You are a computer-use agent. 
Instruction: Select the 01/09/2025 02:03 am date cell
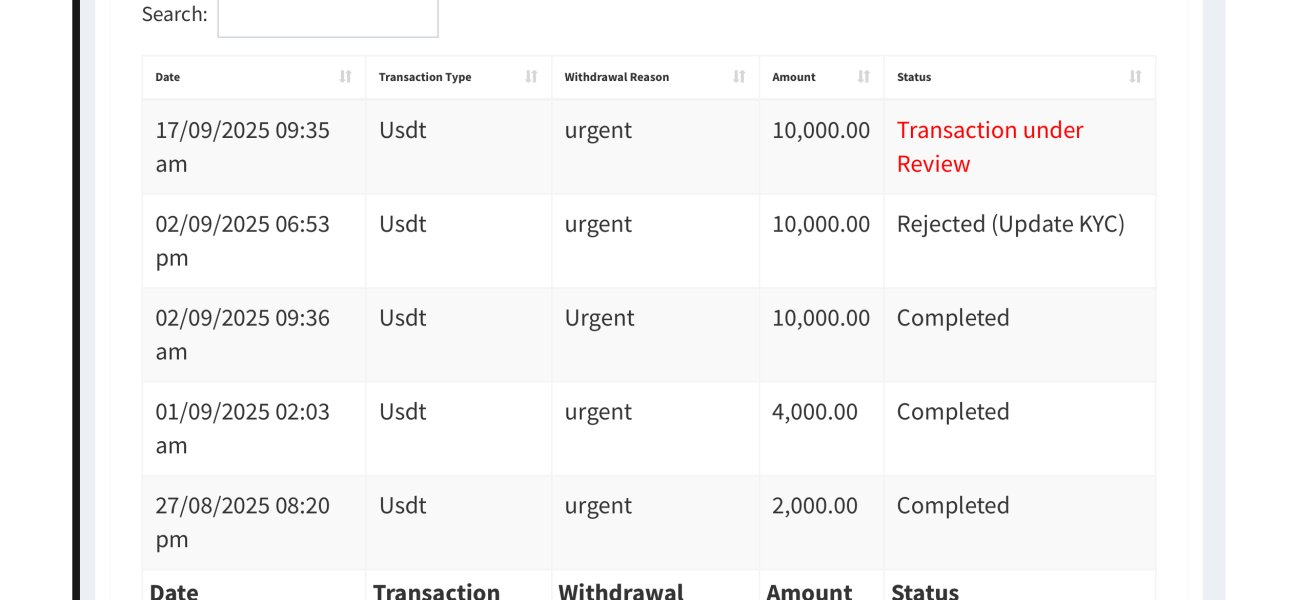click(242, 428)
